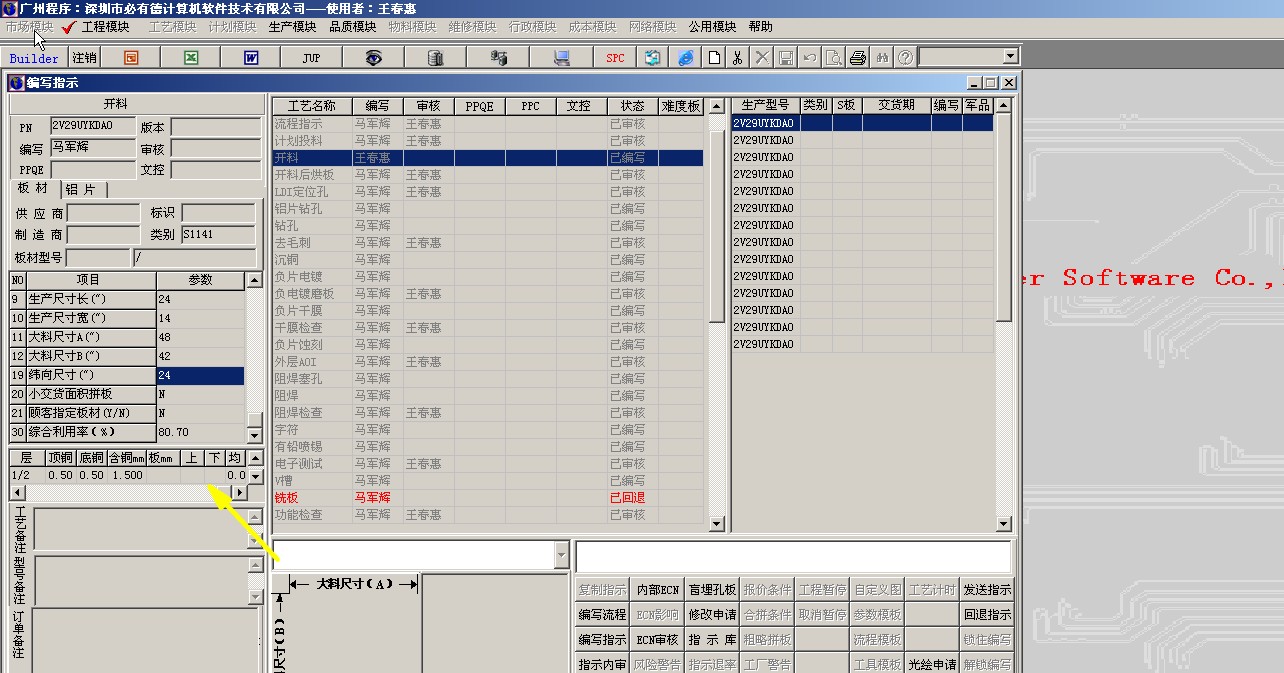Select the 流程指示 process row
Viewport: 1284px width, 673px height.
point(487,124)
